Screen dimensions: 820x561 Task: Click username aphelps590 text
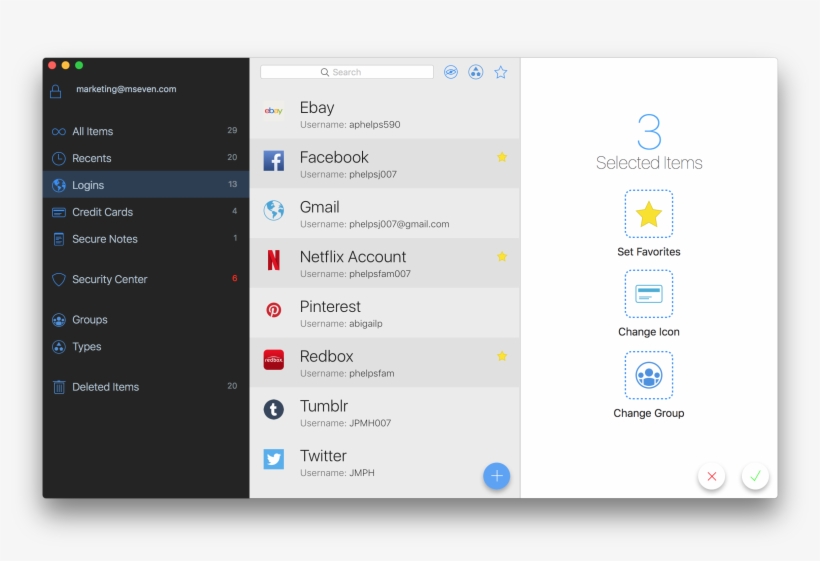pos(374,124)
